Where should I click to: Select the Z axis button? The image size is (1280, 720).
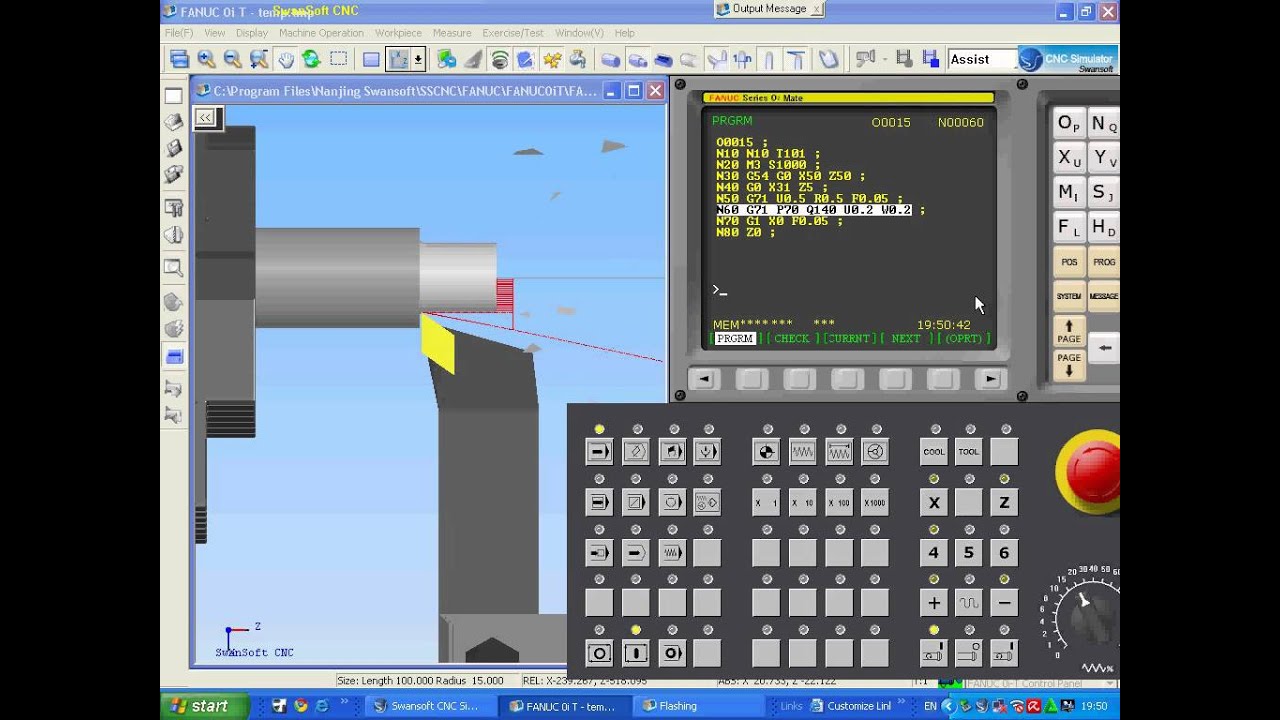(x=1004, y=502)
